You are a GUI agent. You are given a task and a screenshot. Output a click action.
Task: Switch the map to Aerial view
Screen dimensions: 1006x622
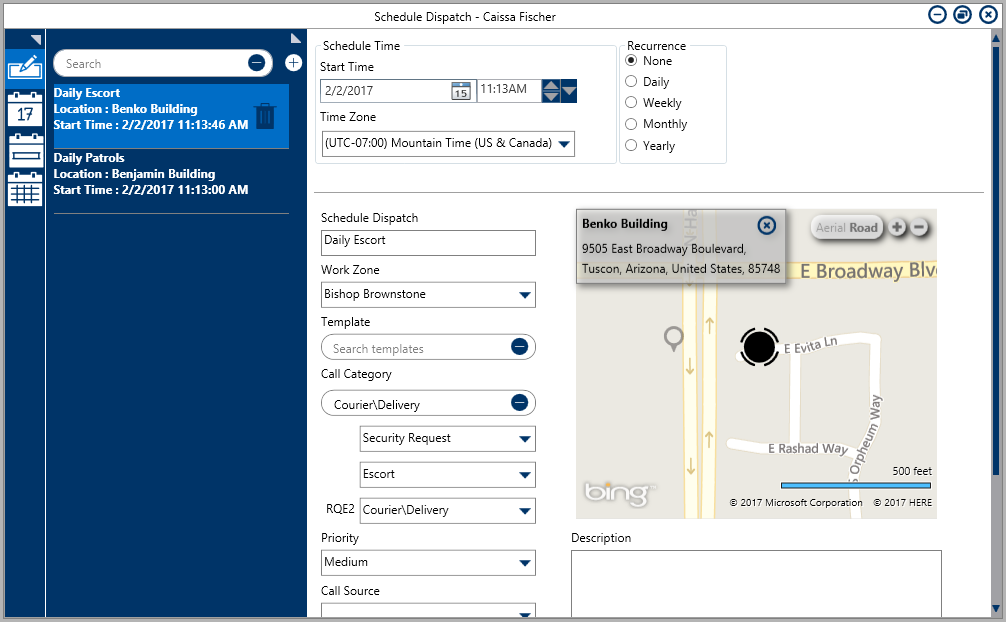pos(830,228)
